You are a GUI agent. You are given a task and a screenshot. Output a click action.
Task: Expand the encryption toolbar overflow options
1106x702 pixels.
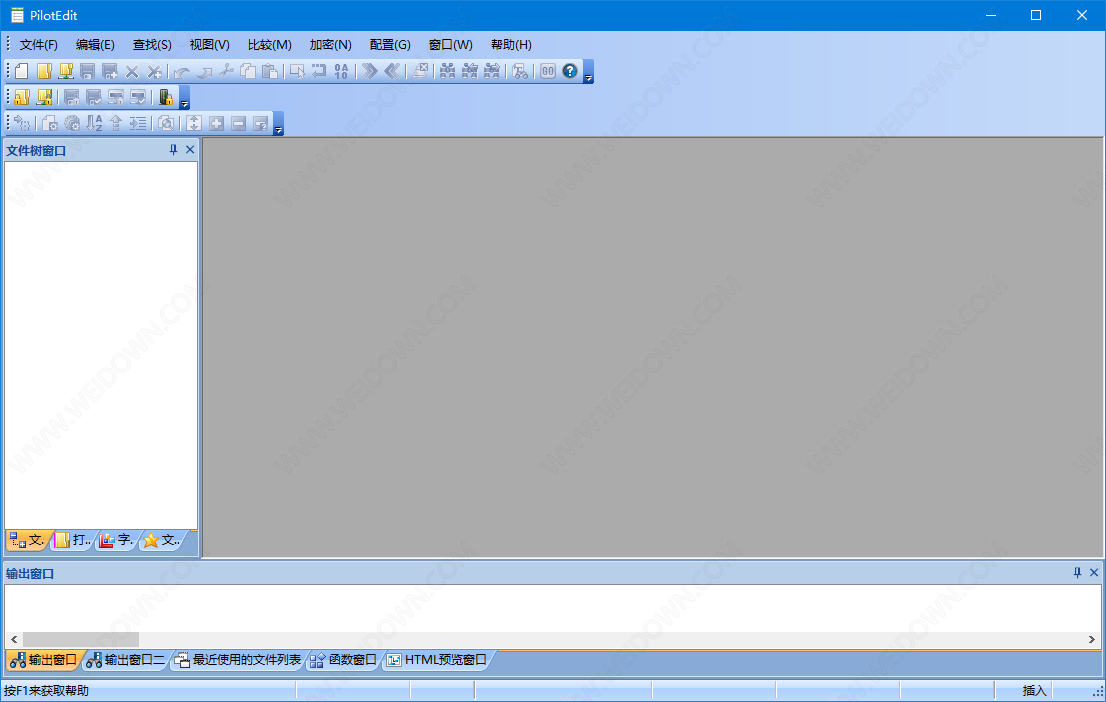(x=184, y=97)
